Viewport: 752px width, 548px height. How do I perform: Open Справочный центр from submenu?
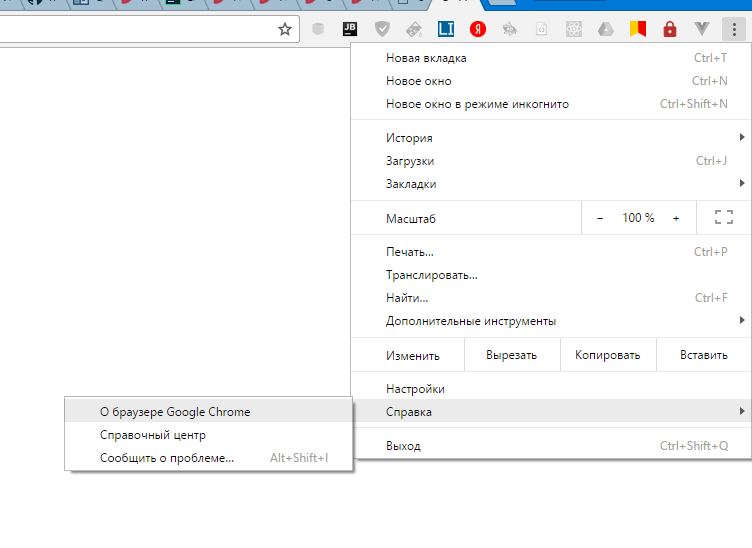click(152, 435)
